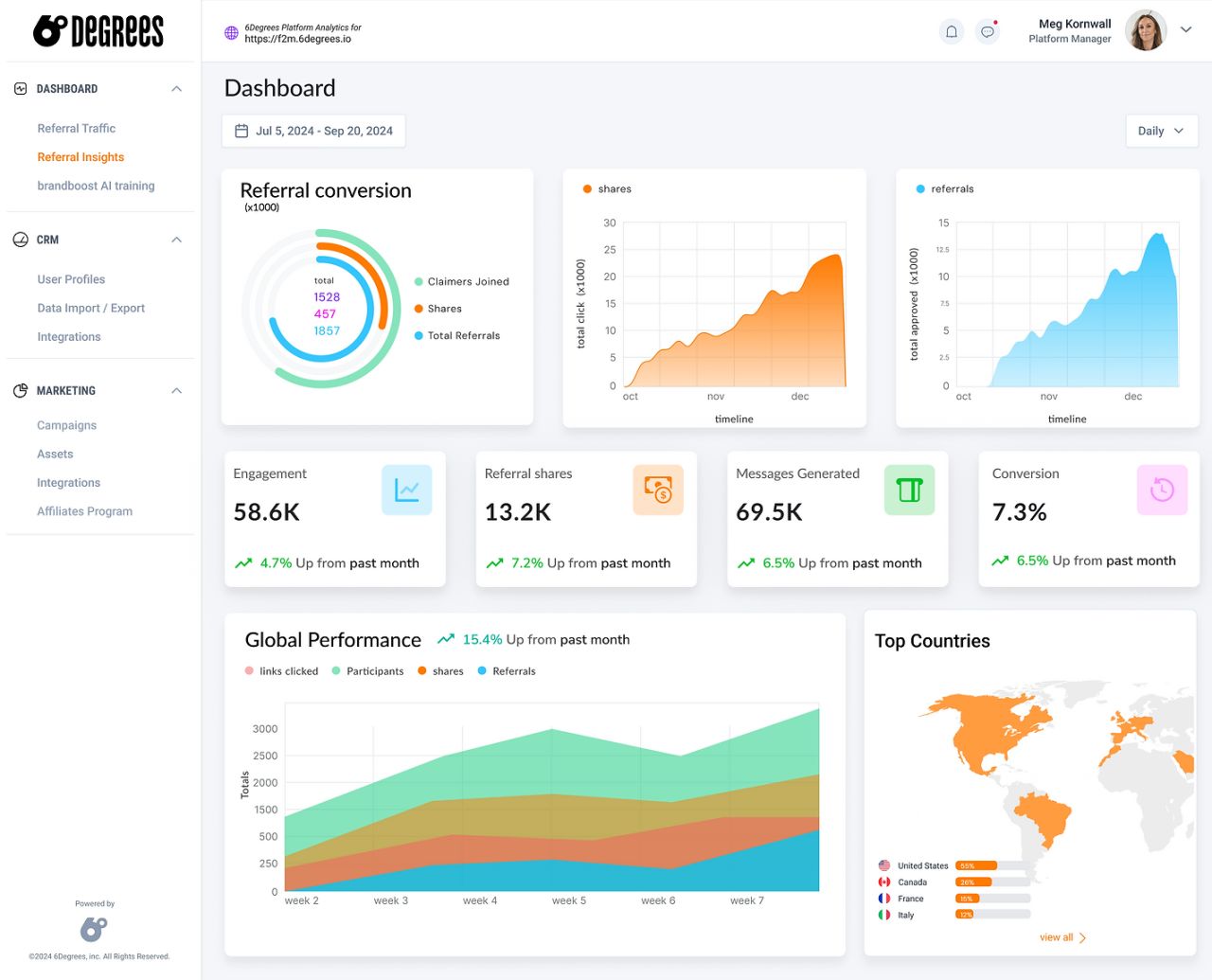Open the Daily interval dropdown

pyautogui.click(x=1162, y=132)
